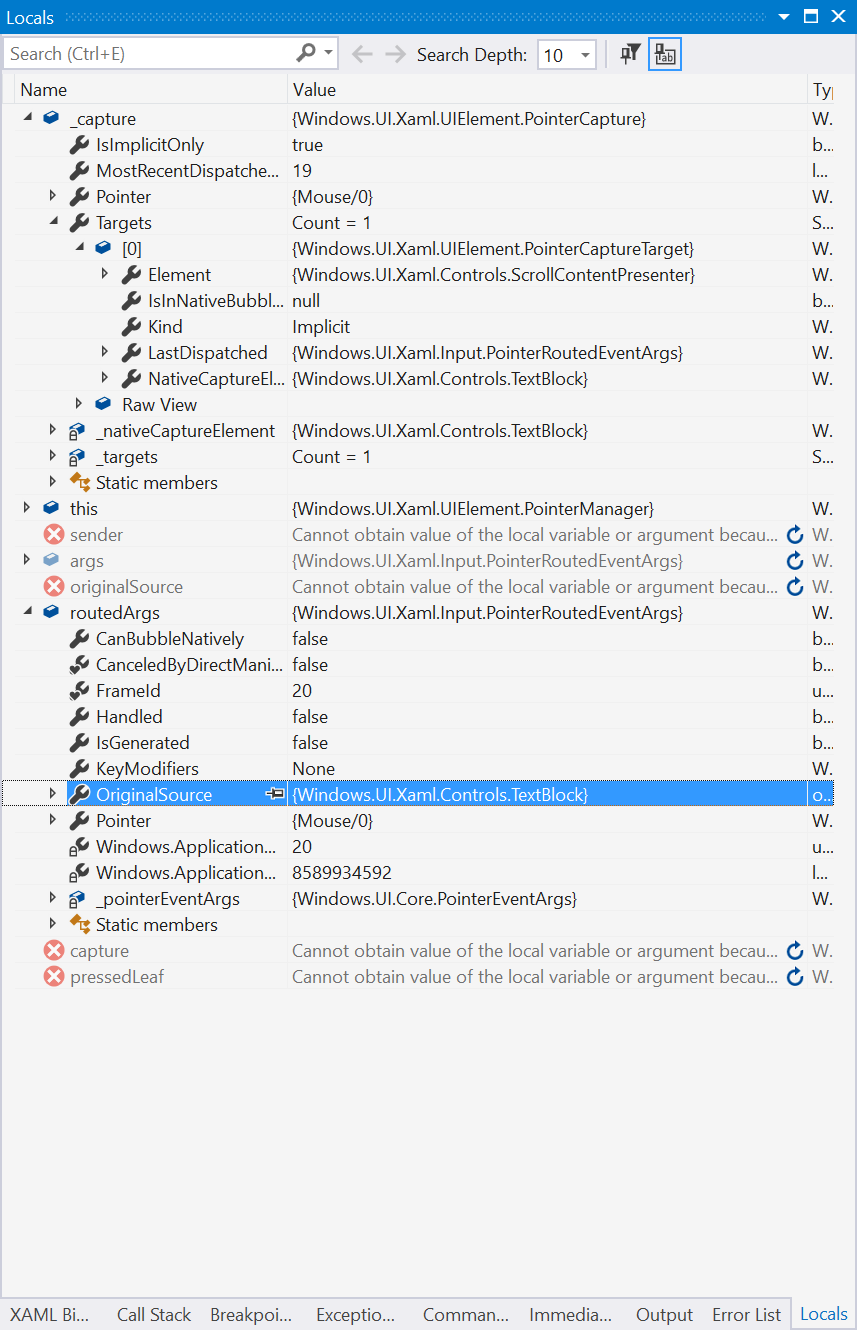Collapse the _capture tree node
The image size is (857, 1330).
coord(26,118)
